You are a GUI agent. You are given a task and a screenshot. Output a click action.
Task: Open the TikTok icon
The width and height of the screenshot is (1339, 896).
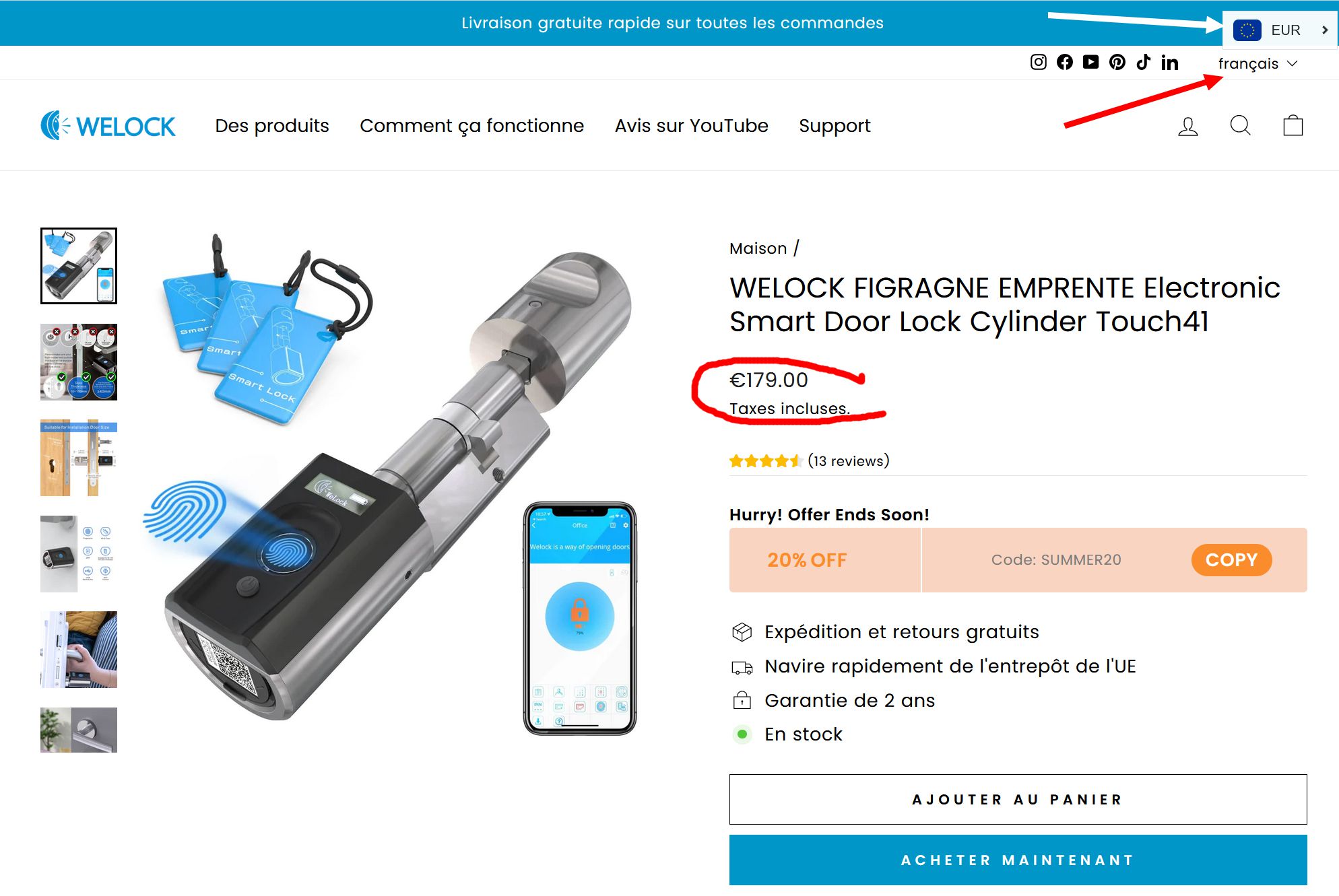[1144, 63]
